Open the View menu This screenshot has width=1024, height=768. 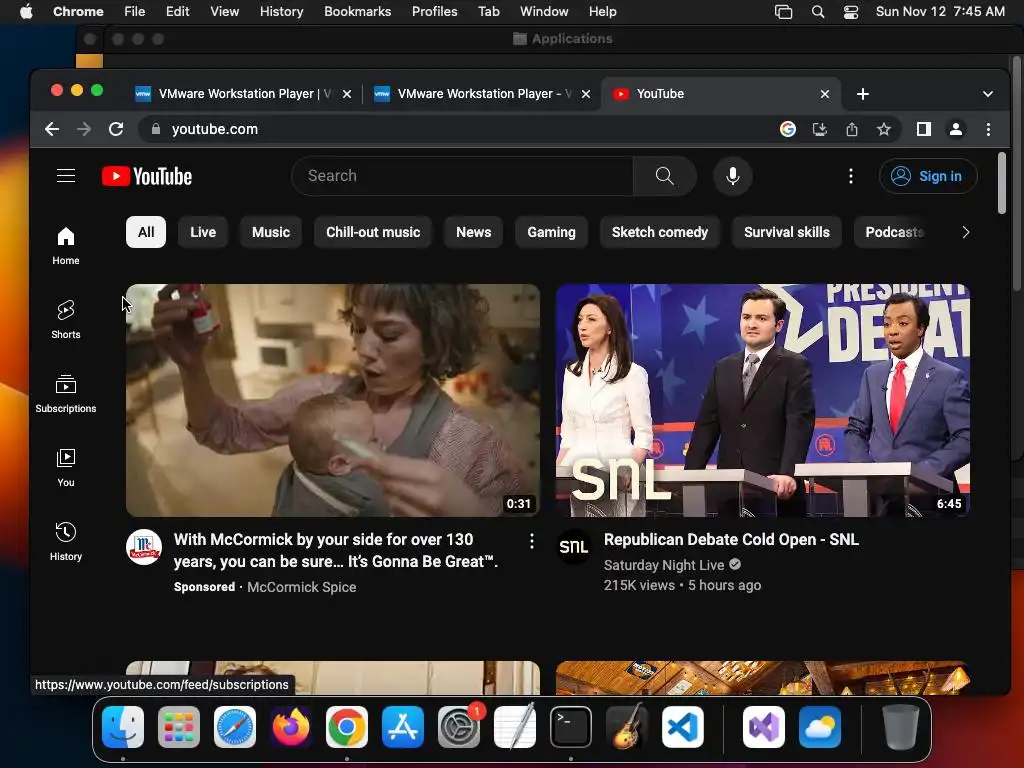click(x=224, y=12)
